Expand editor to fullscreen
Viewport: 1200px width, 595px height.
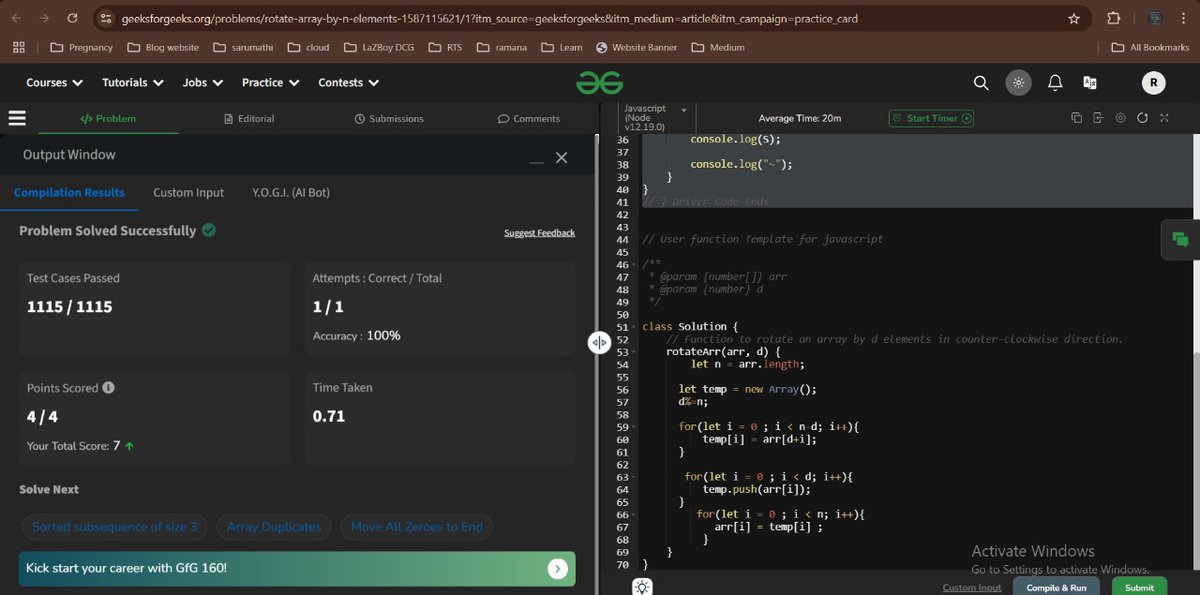(1164, 118)
